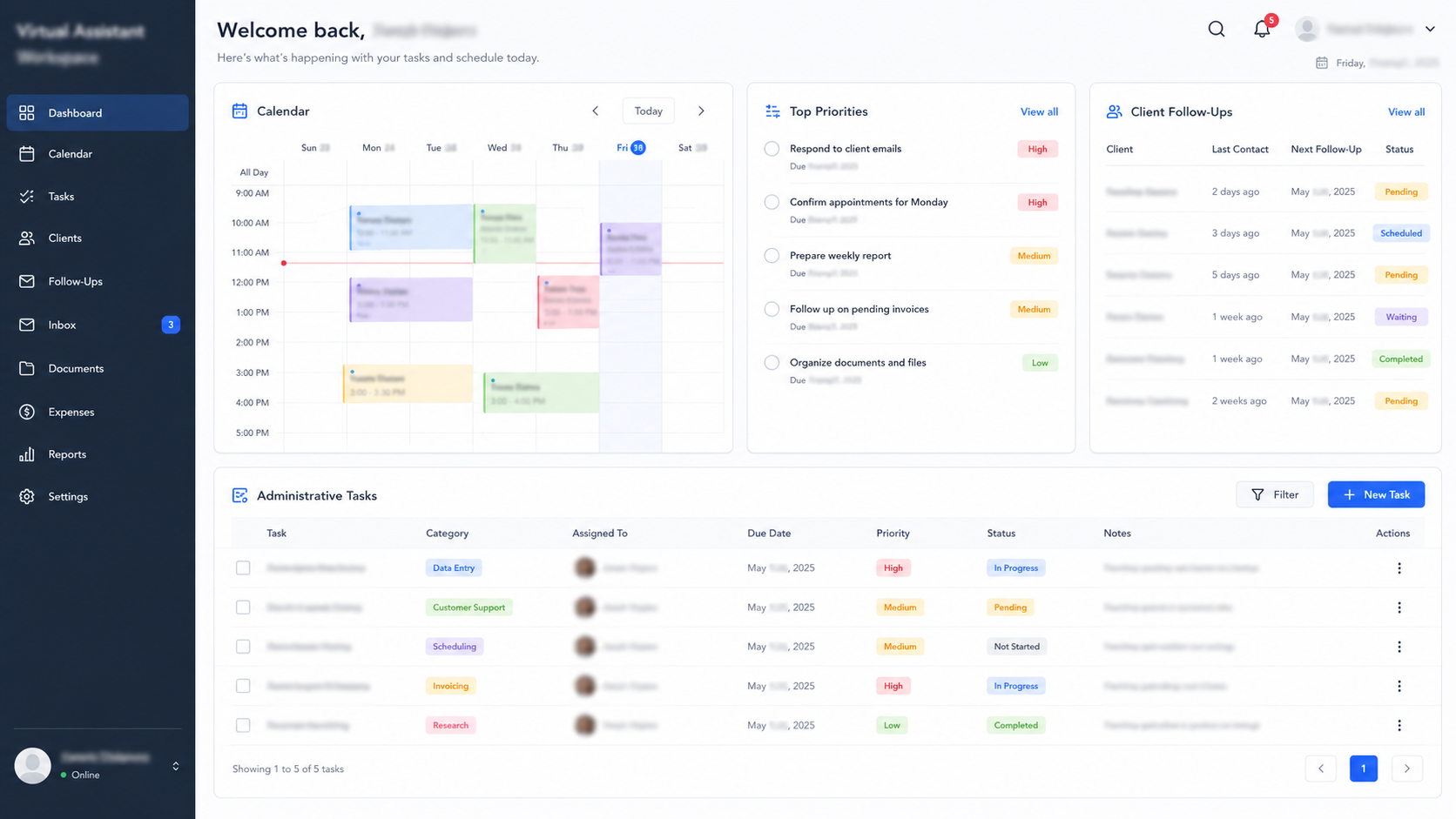
Task: Open actions menu for Data Entry task
Action: tap(1399, 568)
